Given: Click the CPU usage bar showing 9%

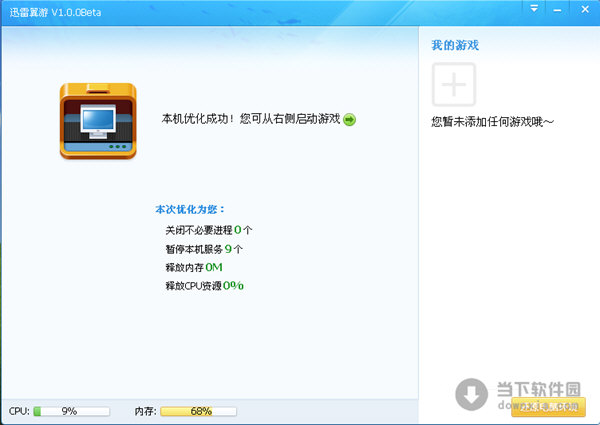Looking at the screenshot, I should click(x=72, y=411).
